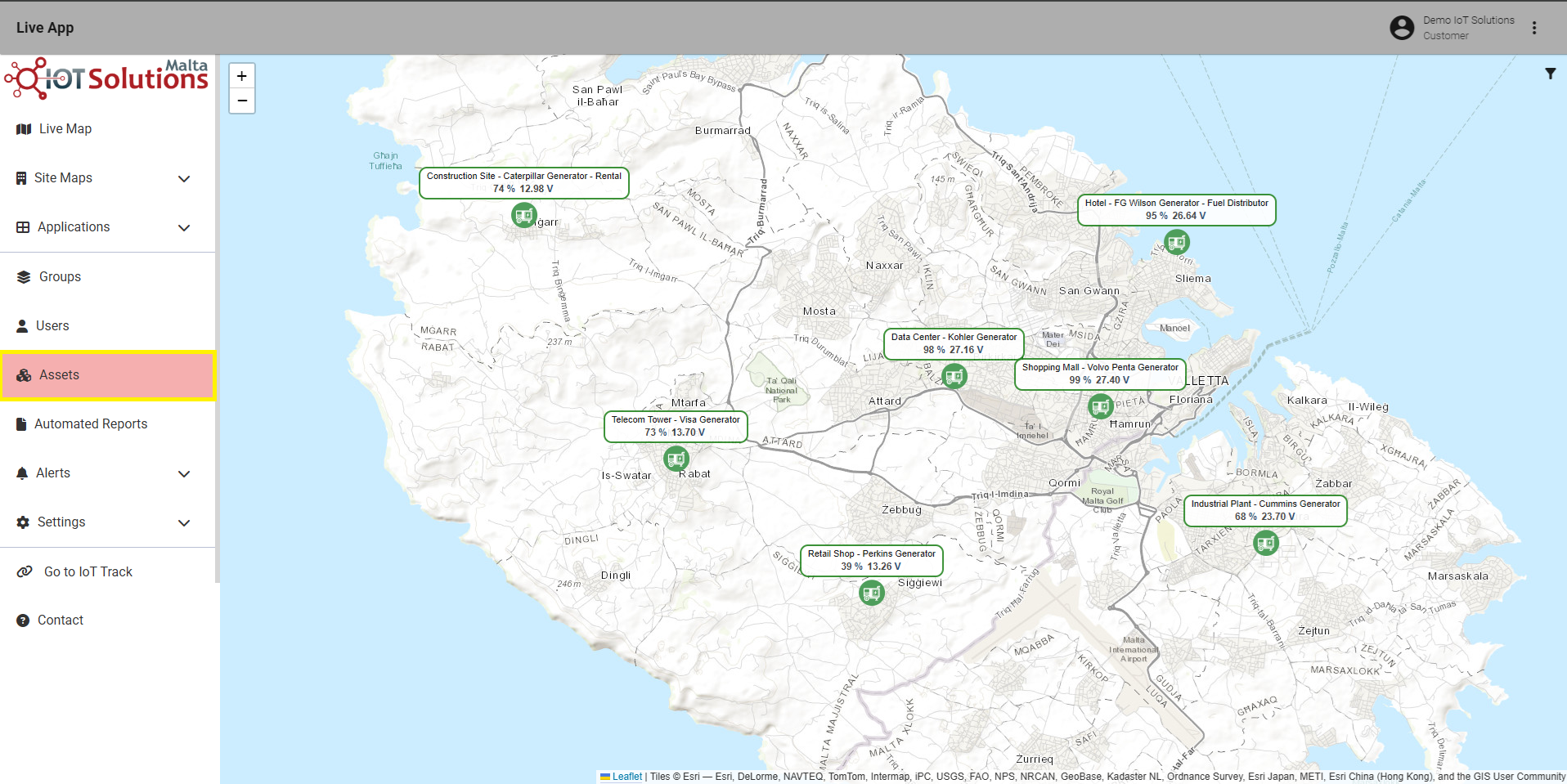Click the Hotel FG Wilson generator marker

click(x=1177, y=242)
